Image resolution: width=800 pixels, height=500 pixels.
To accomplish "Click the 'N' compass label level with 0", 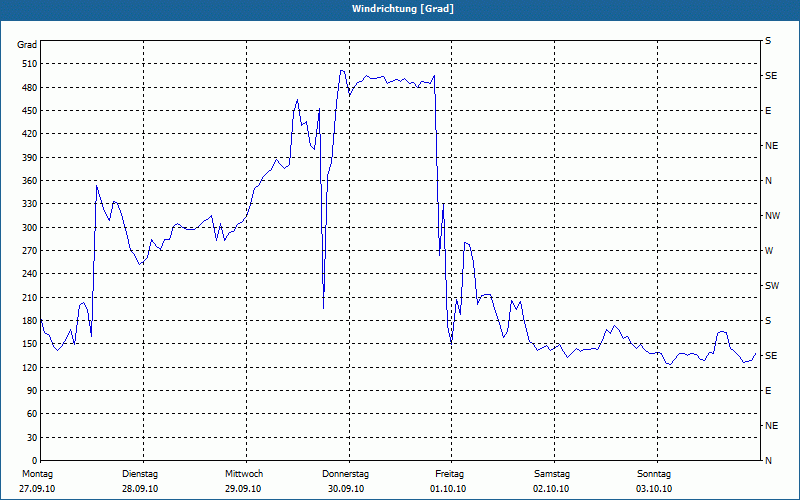I will [768, 461].
